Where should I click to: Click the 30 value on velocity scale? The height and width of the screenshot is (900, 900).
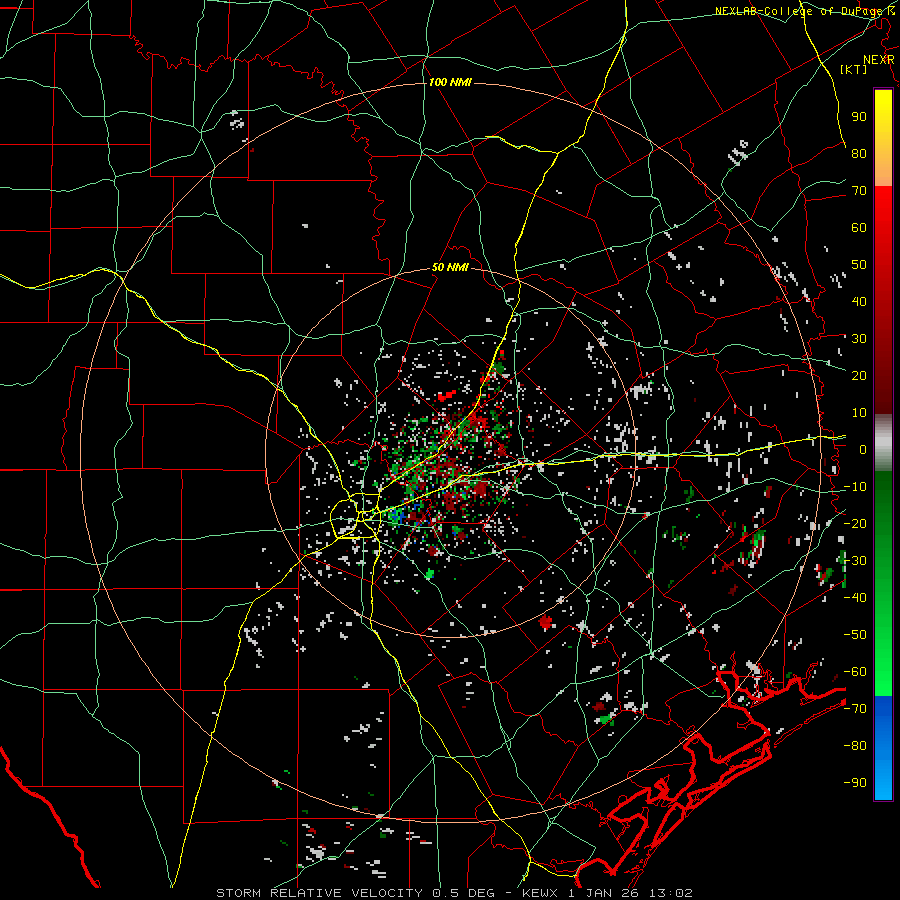coord(859,339)
